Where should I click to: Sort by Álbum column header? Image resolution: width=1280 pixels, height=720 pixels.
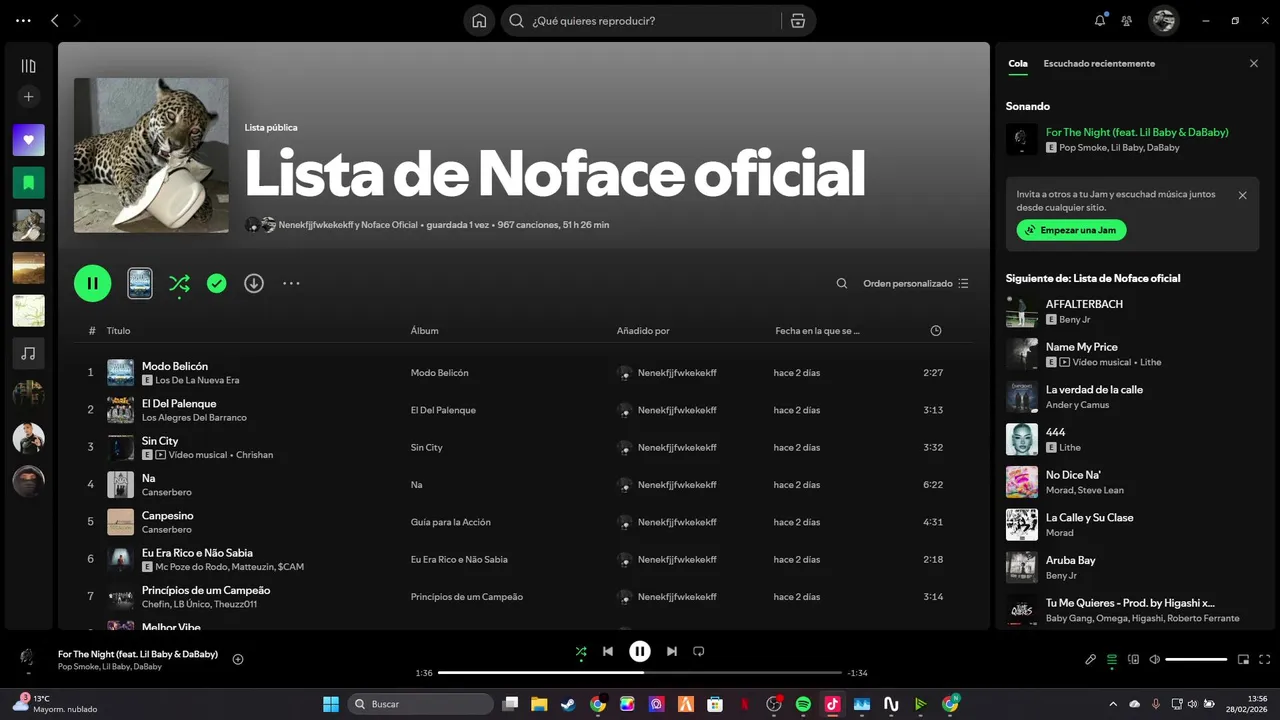pyautogui.click(x=424, y=331)
